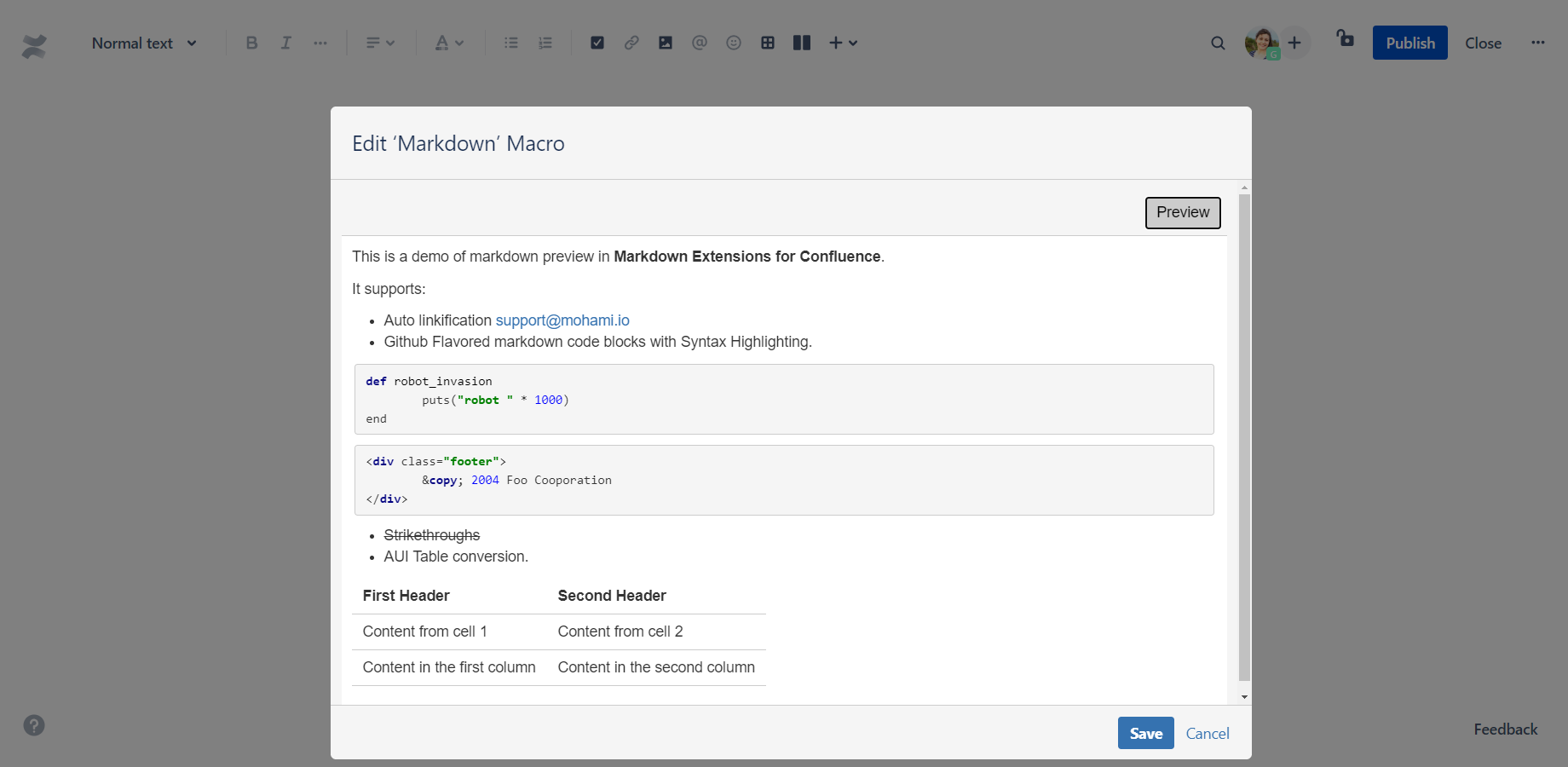Screen dimensions: 1568x767
Task: Click the scrollbar up arrow
Action: click(x=1245, y=187)
